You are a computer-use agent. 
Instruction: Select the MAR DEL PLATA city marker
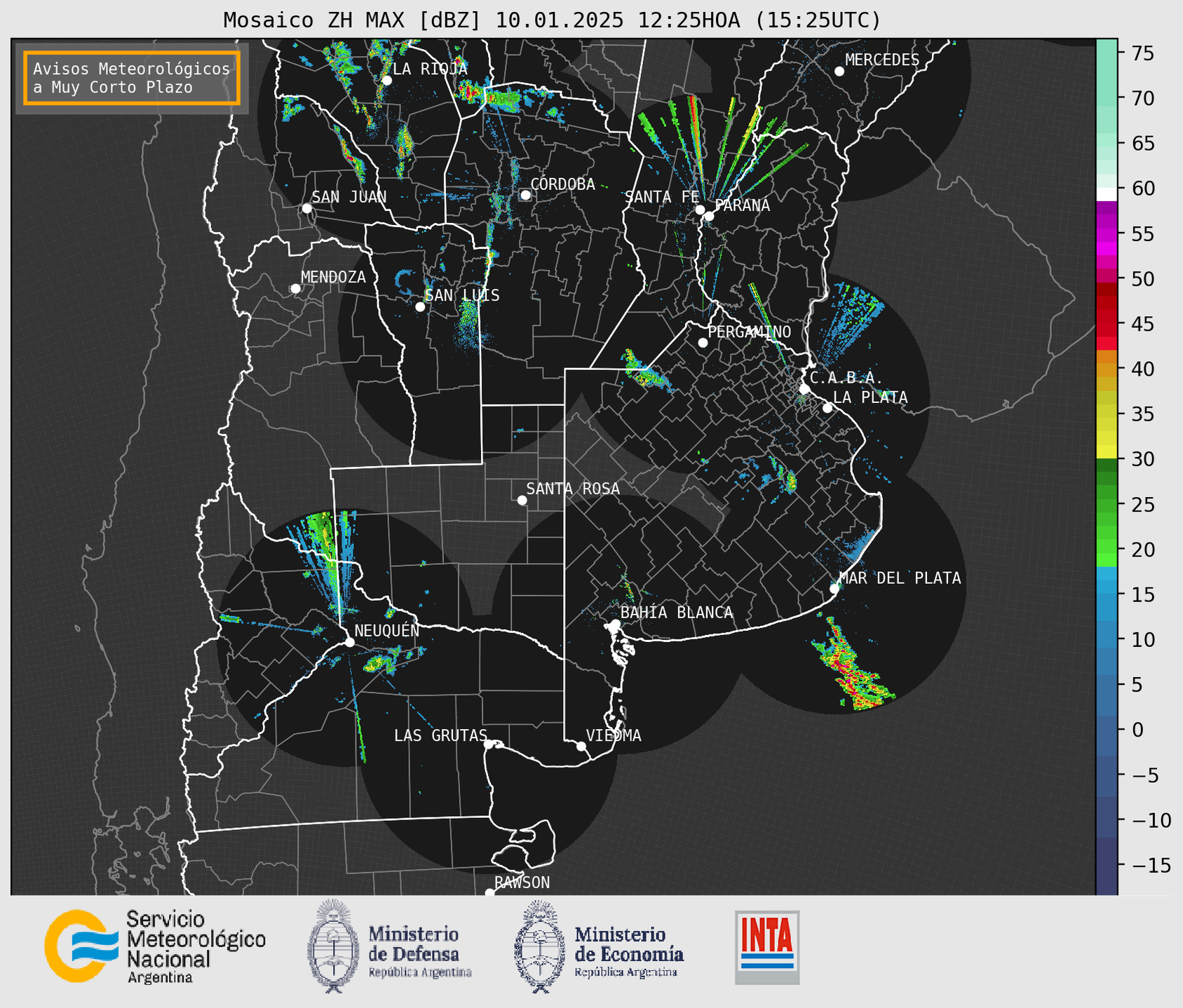pos(834,589)
